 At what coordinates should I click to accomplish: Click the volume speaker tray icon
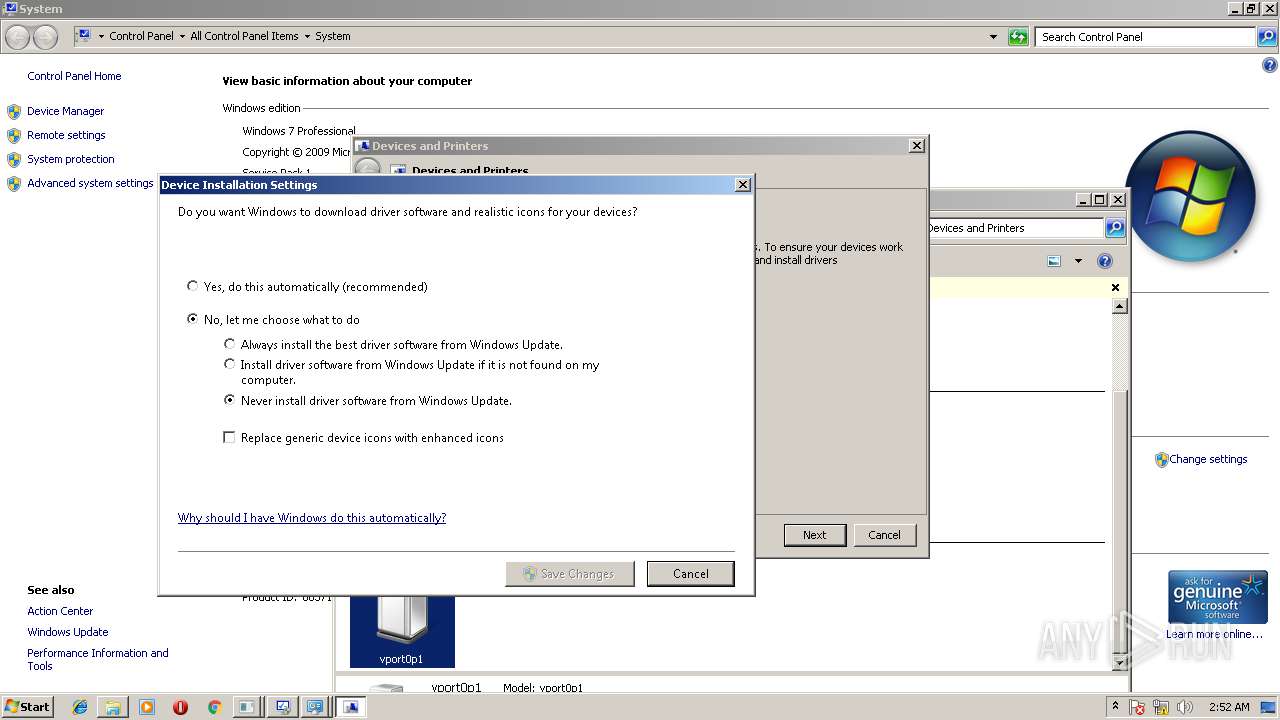click(1185, 707)
